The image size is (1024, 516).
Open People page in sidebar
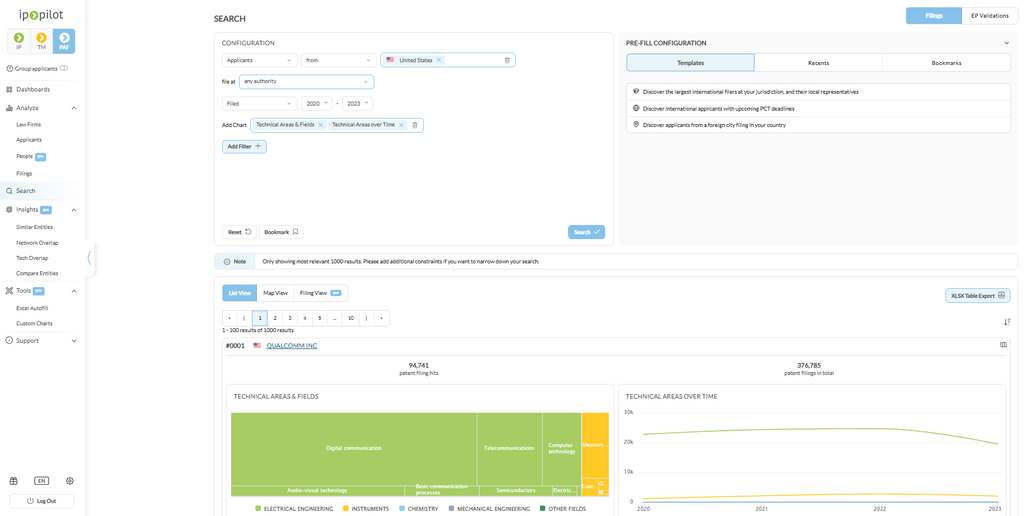pyautogui.click(x=25, y=156)
